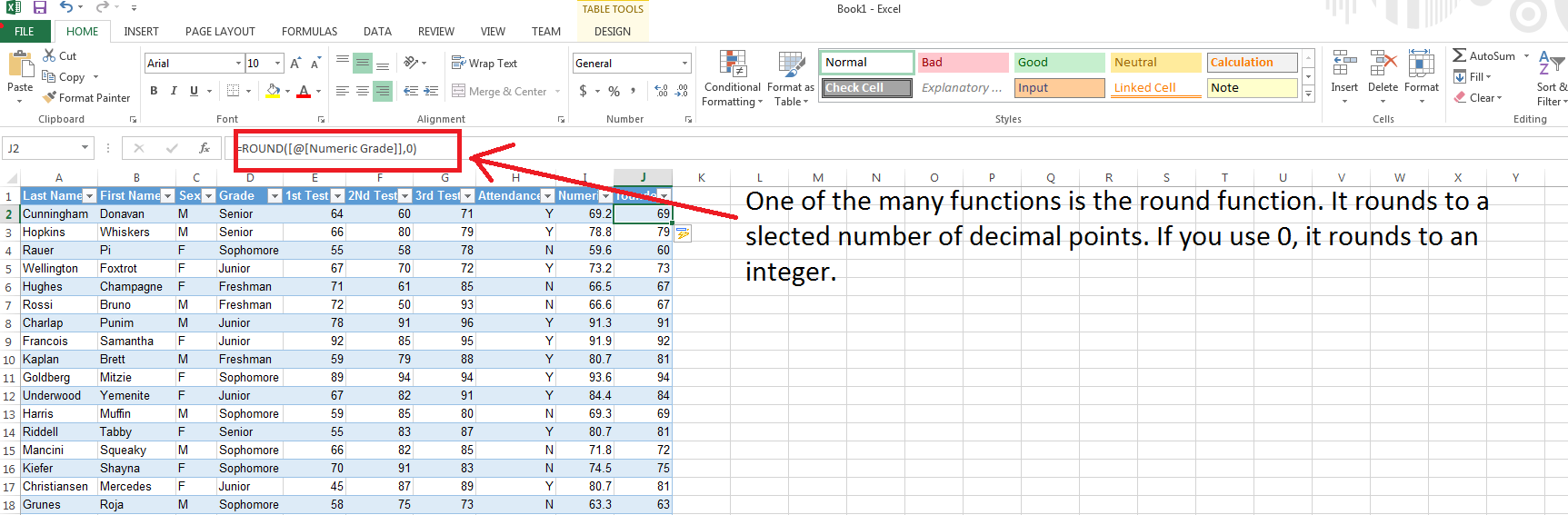Toggle Align Right for cell text
The width and height of the screenshot is (1568, 515).
tap(384, 91)
